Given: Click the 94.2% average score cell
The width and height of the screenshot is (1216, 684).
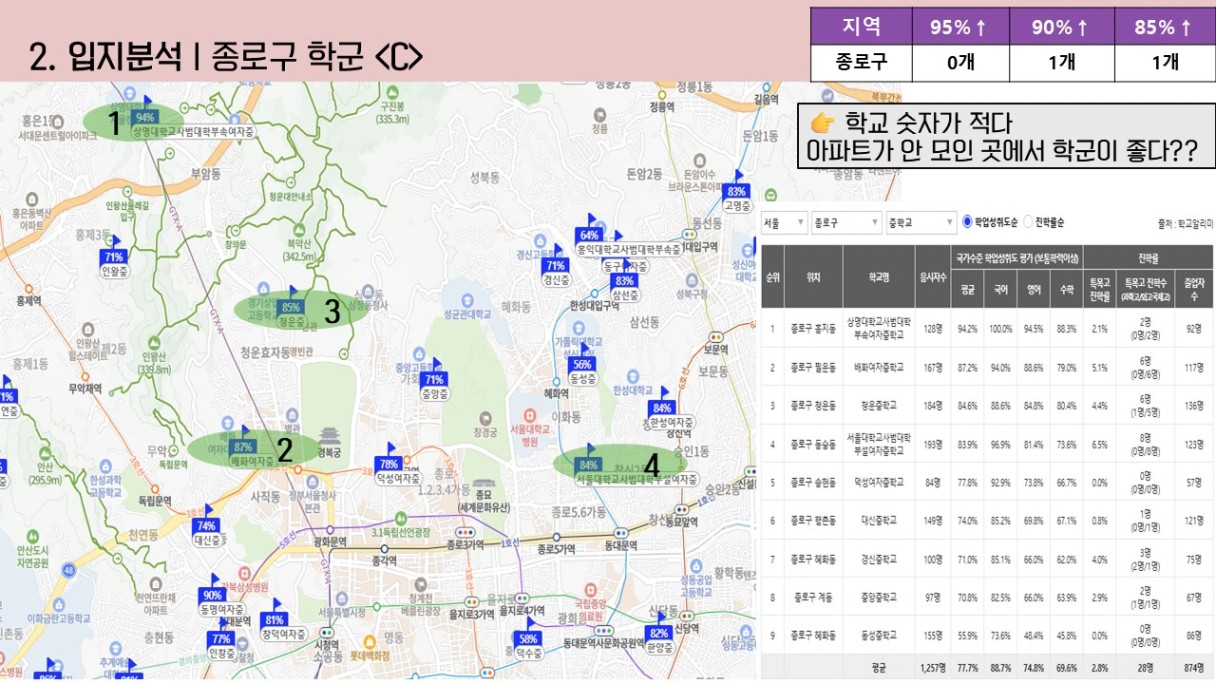Looking at the screenshot, I should [967, 328].
